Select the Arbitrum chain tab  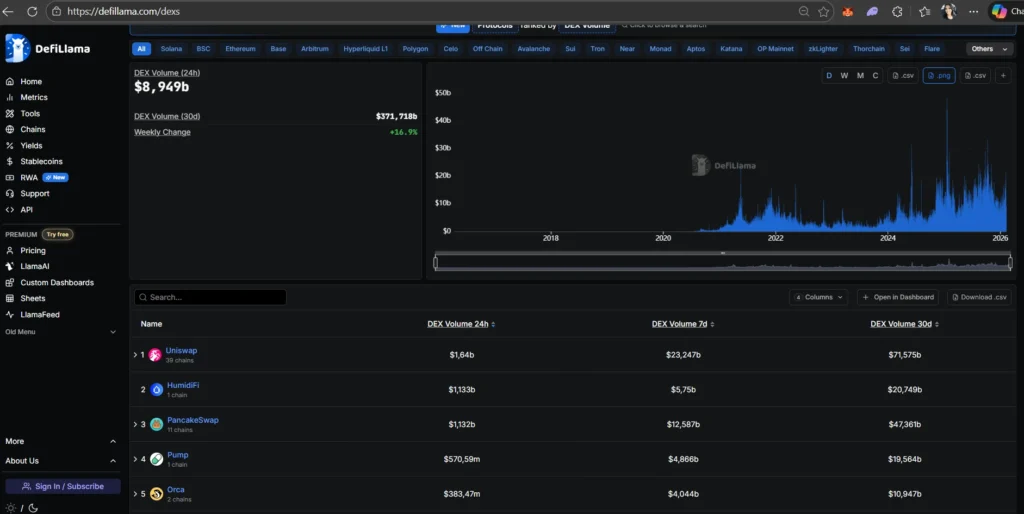click(x=315, y=49)
